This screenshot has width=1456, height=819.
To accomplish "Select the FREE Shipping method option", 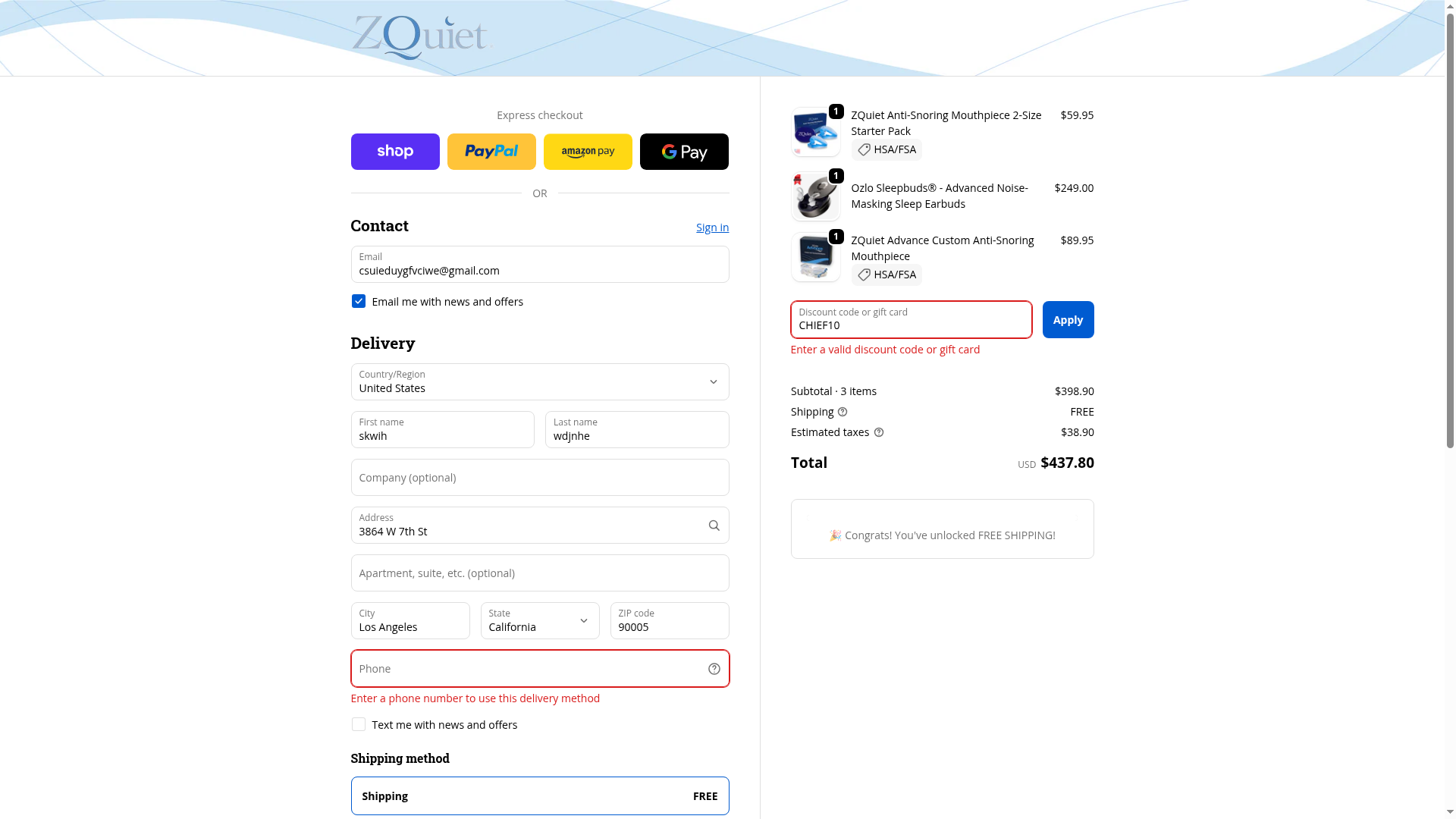I will point(540,796).
